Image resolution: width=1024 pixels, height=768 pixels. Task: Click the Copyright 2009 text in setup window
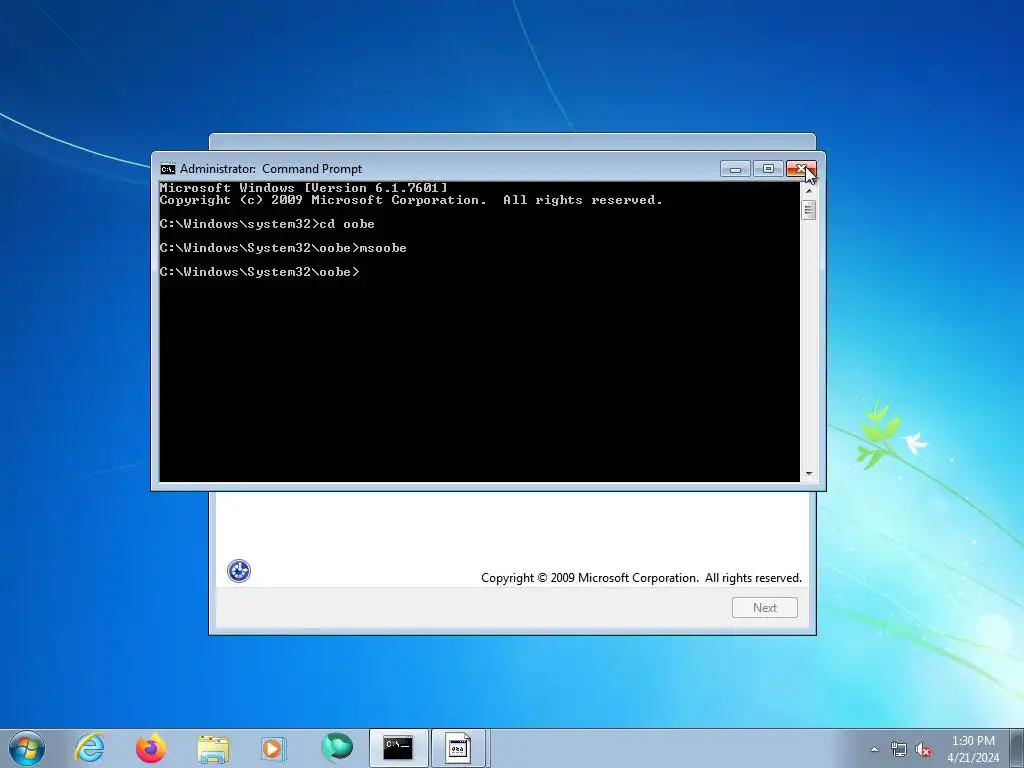coord(641,578)
